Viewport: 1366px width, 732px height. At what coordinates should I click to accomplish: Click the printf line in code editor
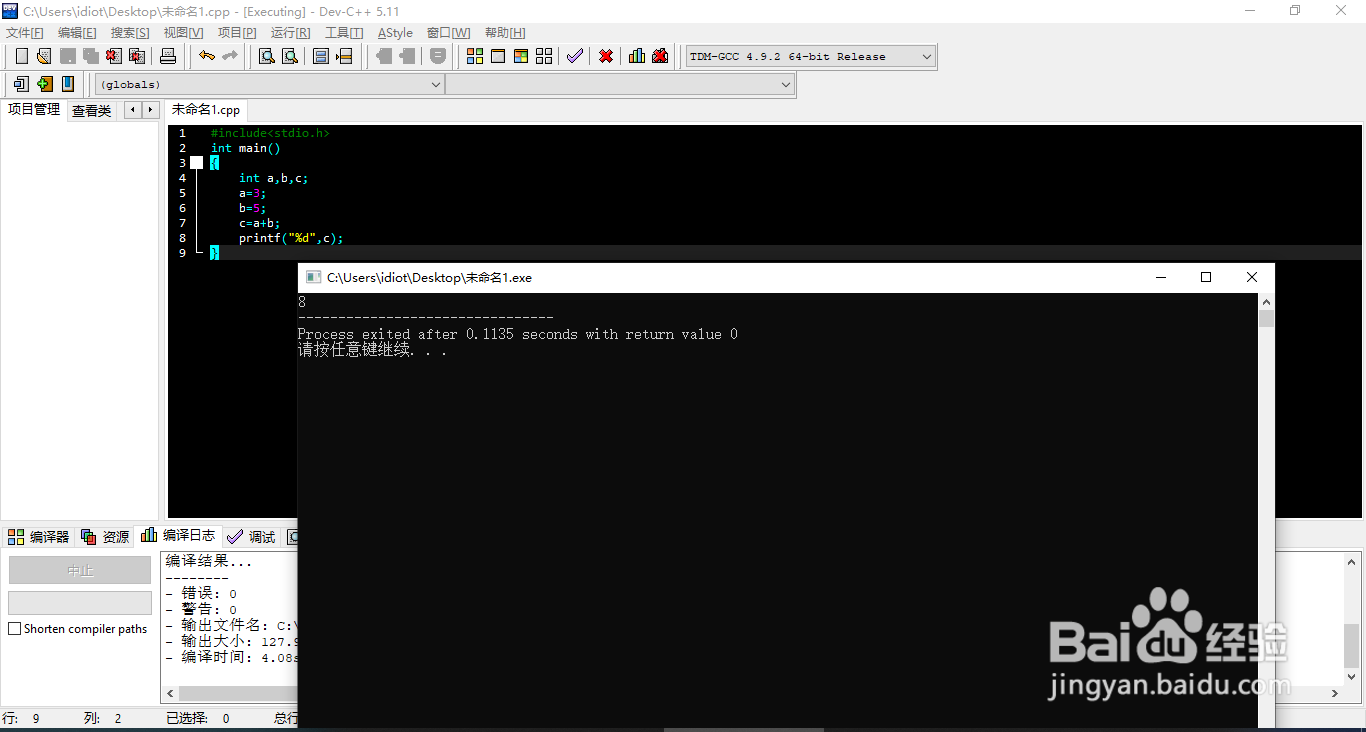coord(291,238)
